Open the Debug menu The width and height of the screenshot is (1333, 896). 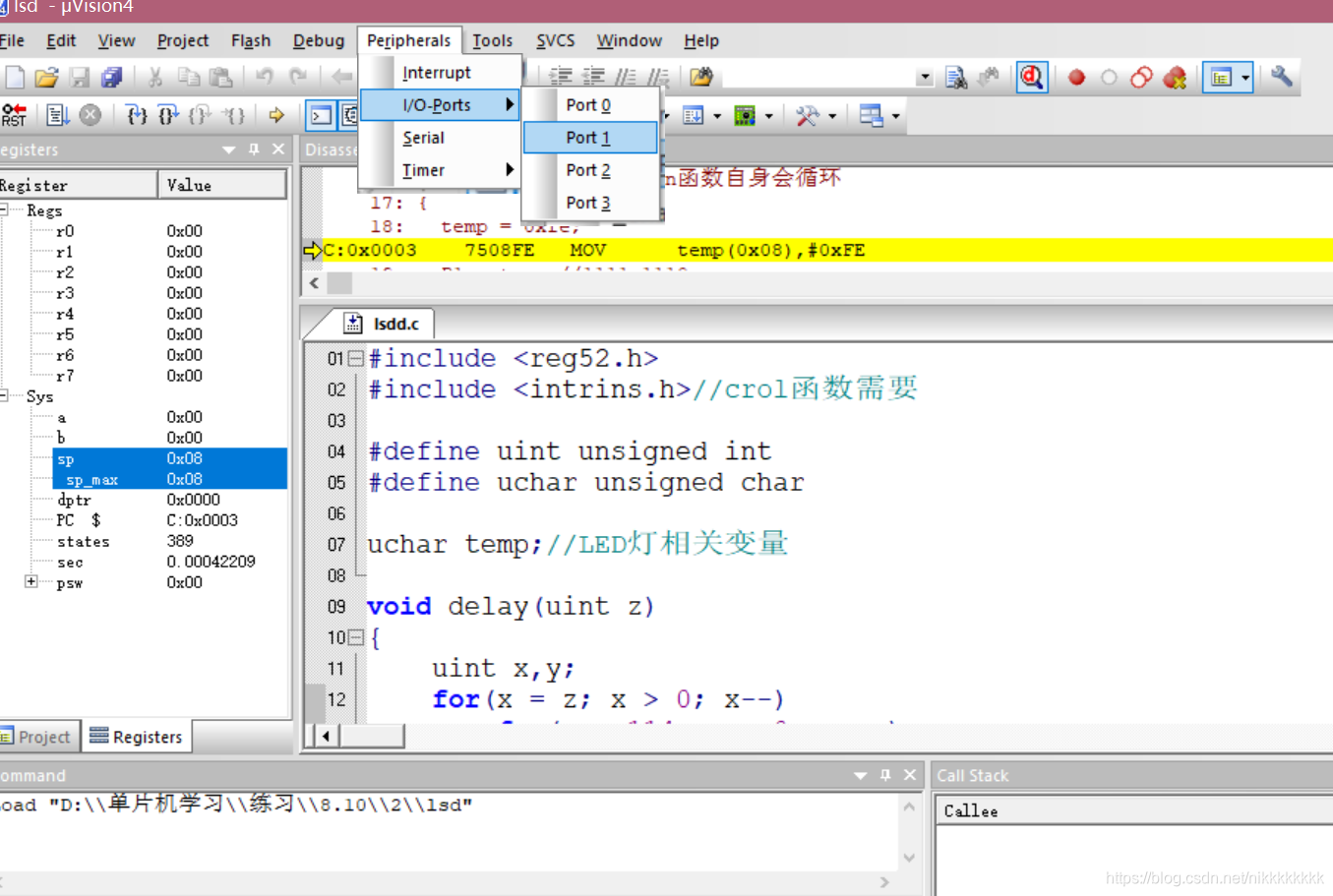point(319,40)
